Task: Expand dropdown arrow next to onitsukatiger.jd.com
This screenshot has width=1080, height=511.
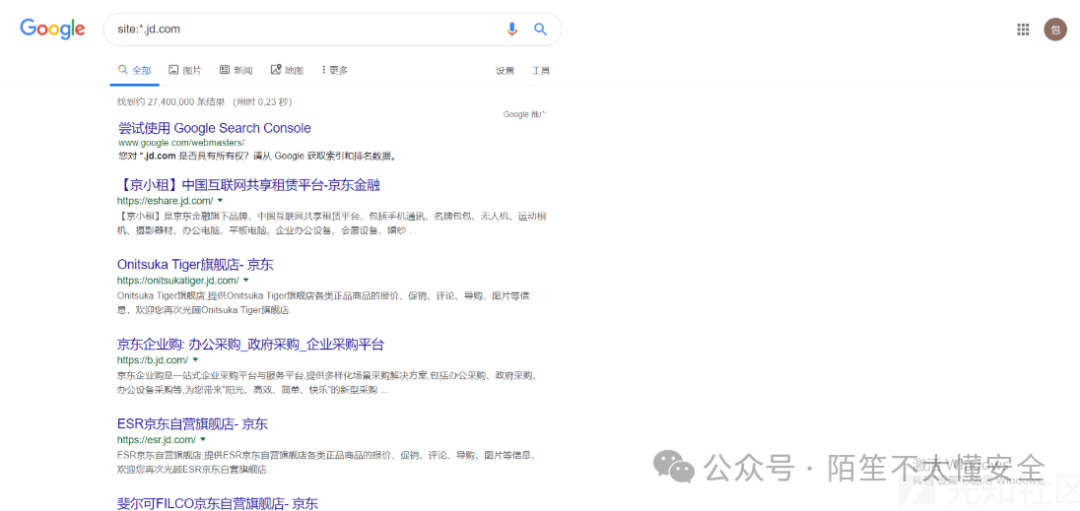Action: pos(246,280)
